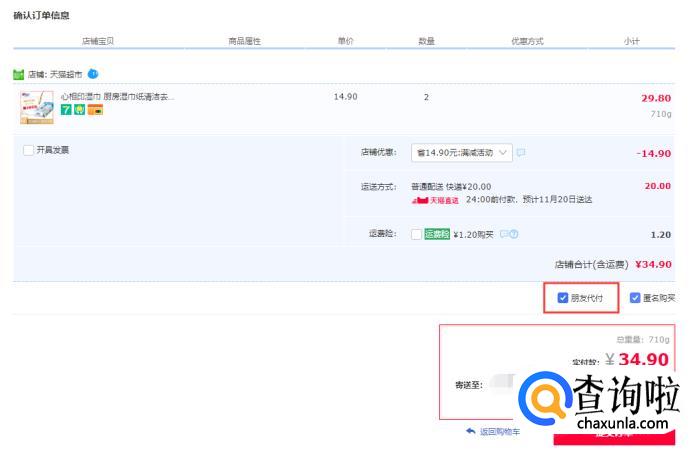
Task: Click the product thumbnail image
Action: (36, 107)
